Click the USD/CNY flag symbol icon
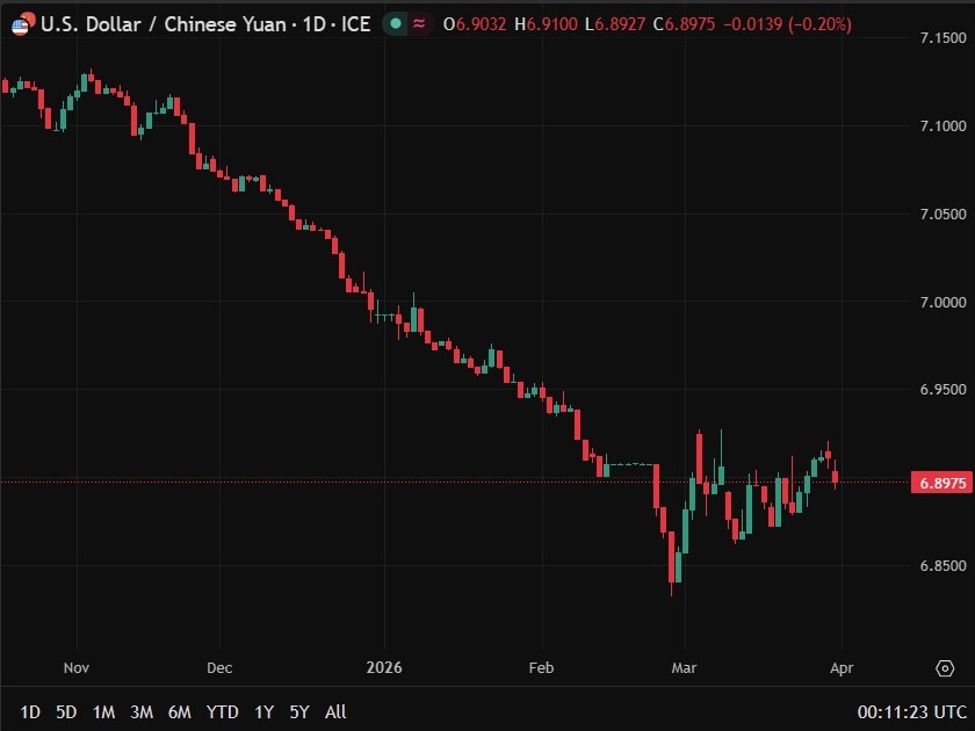 [21, 23]
